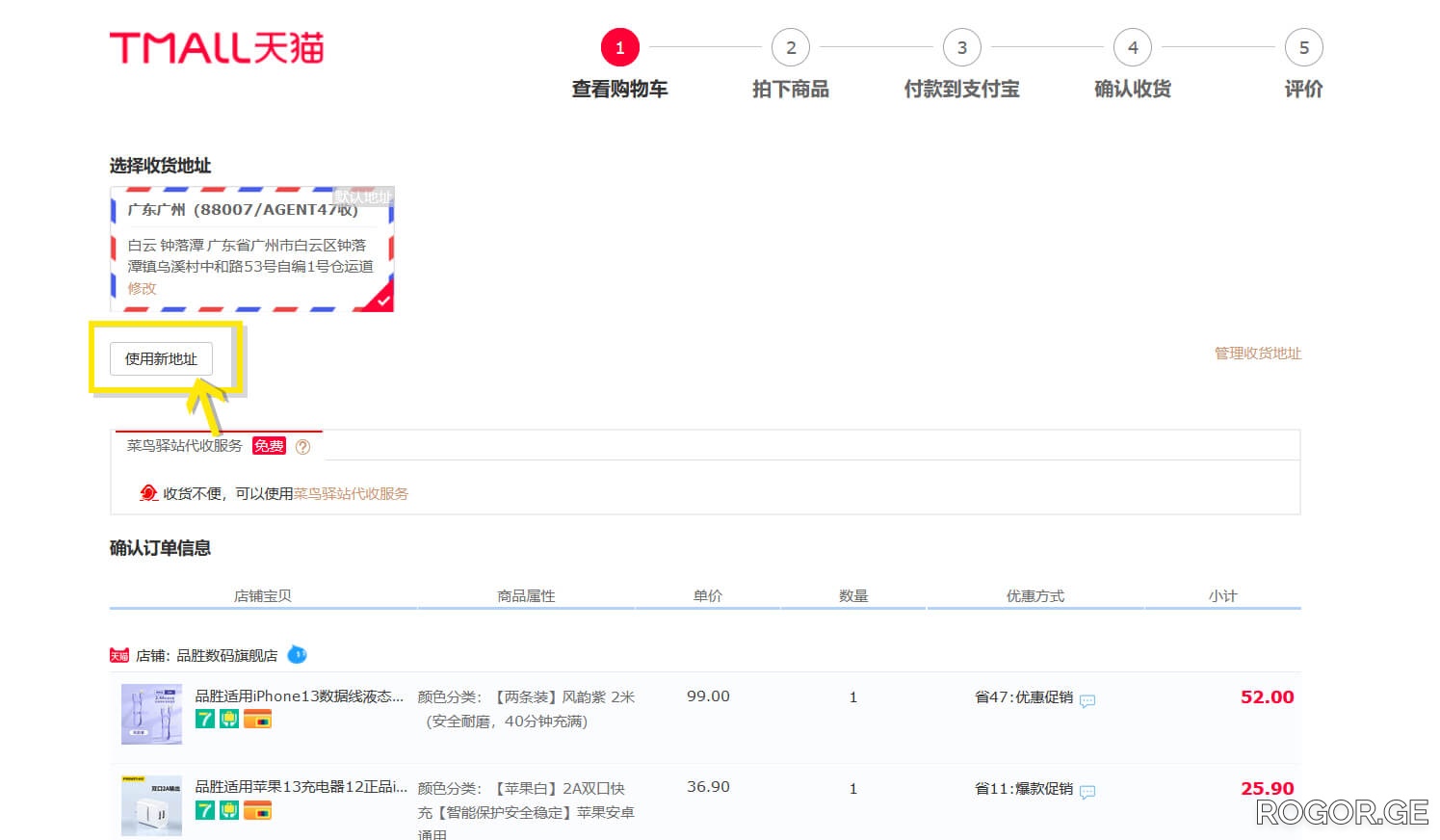Click the green guarantee icon under 苹果13充电器 item
Image resolution: width=1440 pixels, height=840 pixels.
[229, 810]
